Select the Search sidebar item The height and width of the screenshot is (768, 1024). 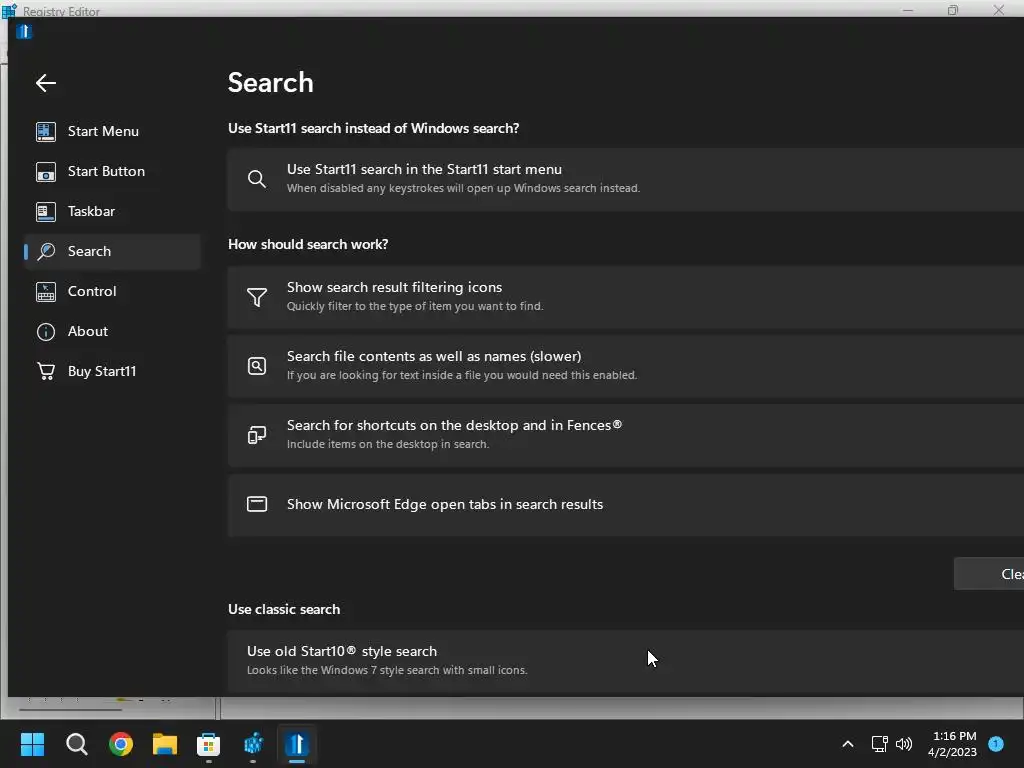(x=112, y=251)
